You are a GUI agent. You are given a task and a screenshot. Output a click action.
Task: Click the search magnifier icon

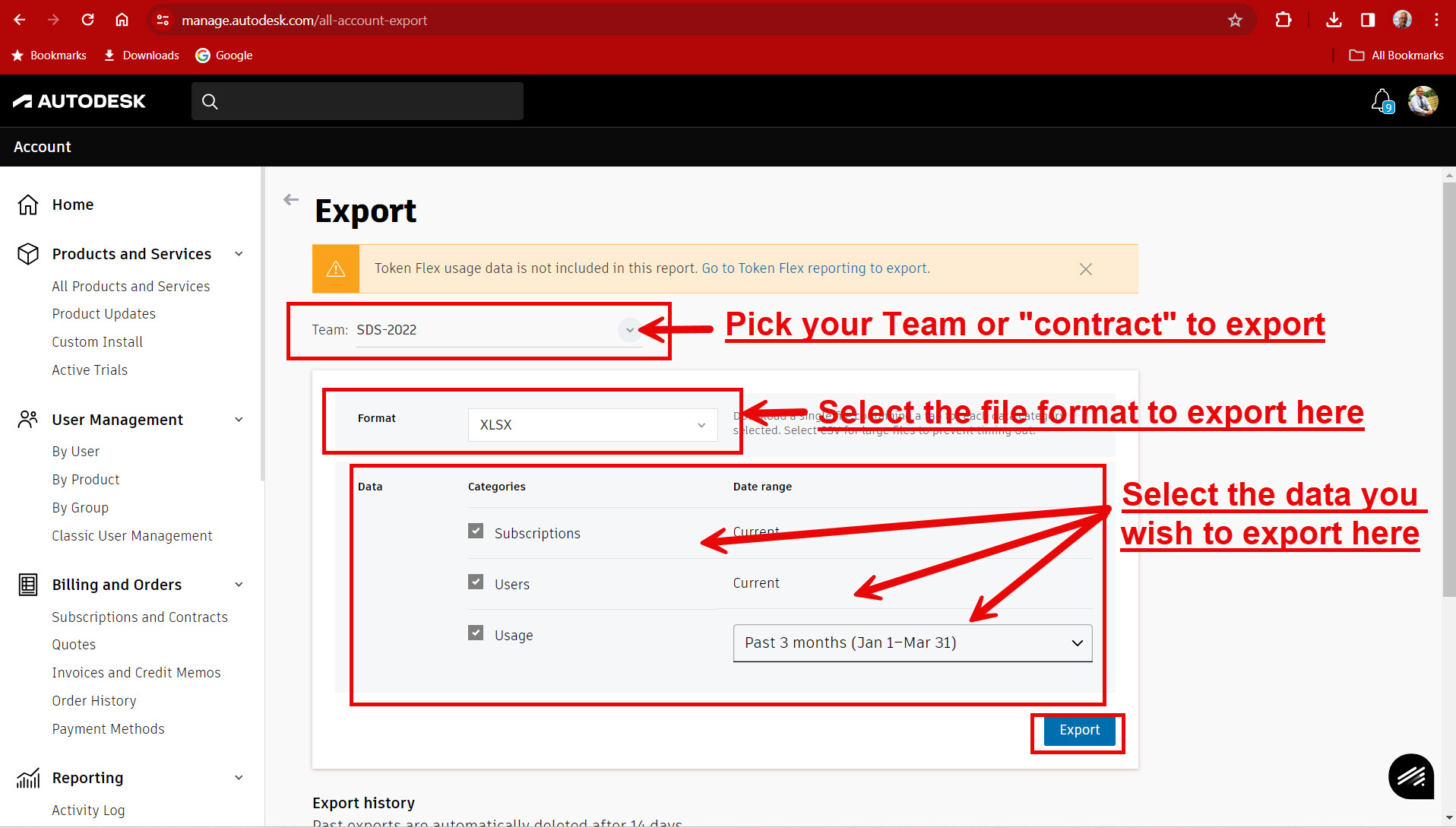coord(210,101)
